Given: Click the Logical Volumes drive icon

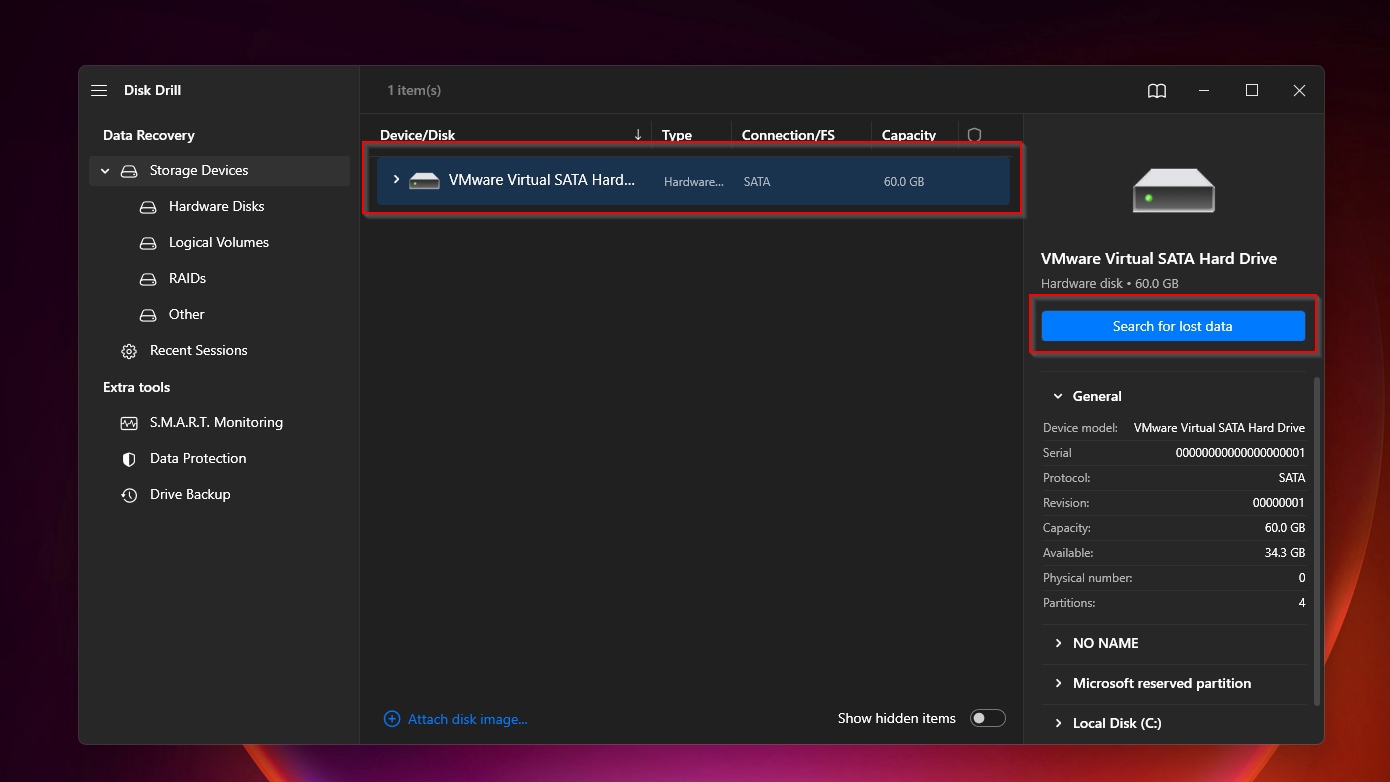Looking at the screenshot, I should [148, 243].
